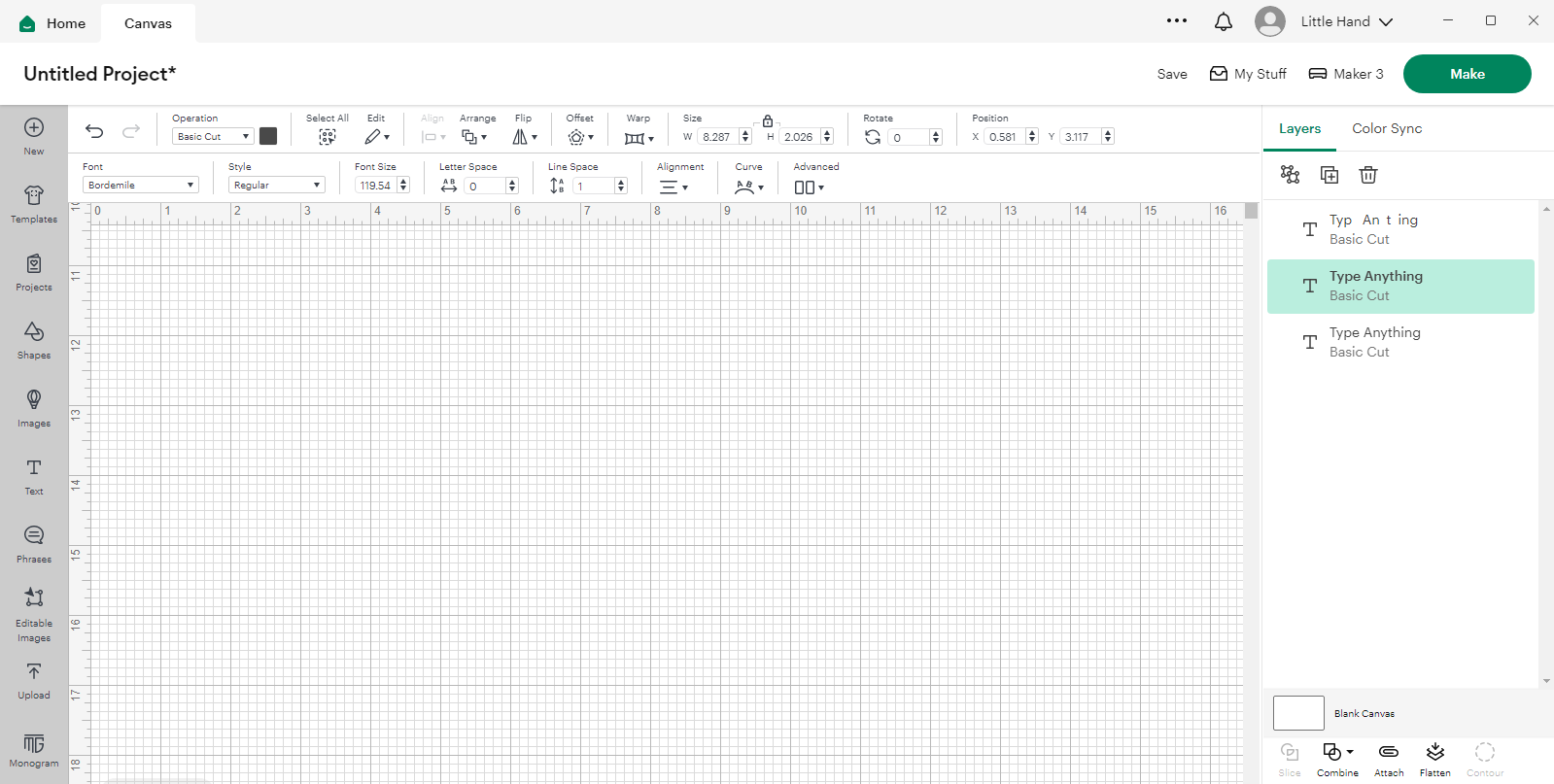The image size is (1554, 784).
Task: Open the Shapes panel
Action: pyautogui.click(x=34, y=340)
